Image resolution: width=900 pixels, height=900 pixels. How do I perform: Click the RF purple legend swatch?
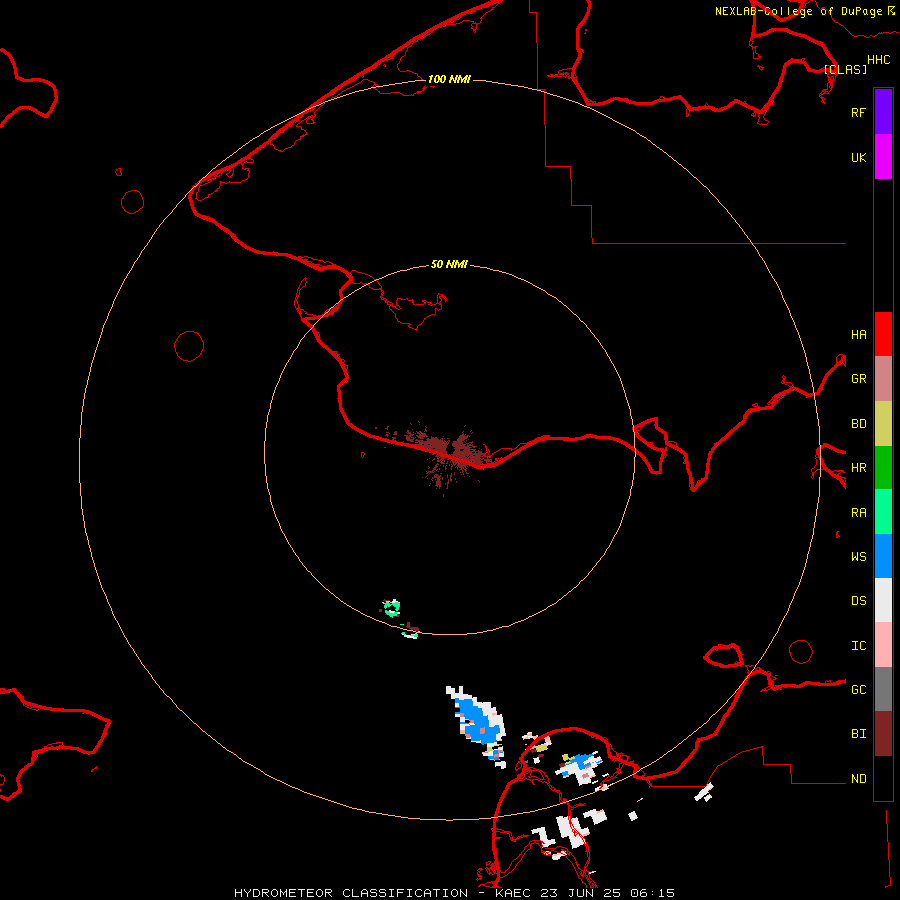pyautogui.click(x=883, y=112)
